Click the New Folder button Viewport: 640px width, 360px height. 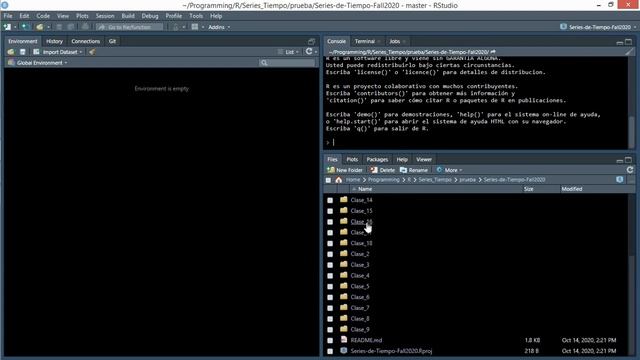345,170
